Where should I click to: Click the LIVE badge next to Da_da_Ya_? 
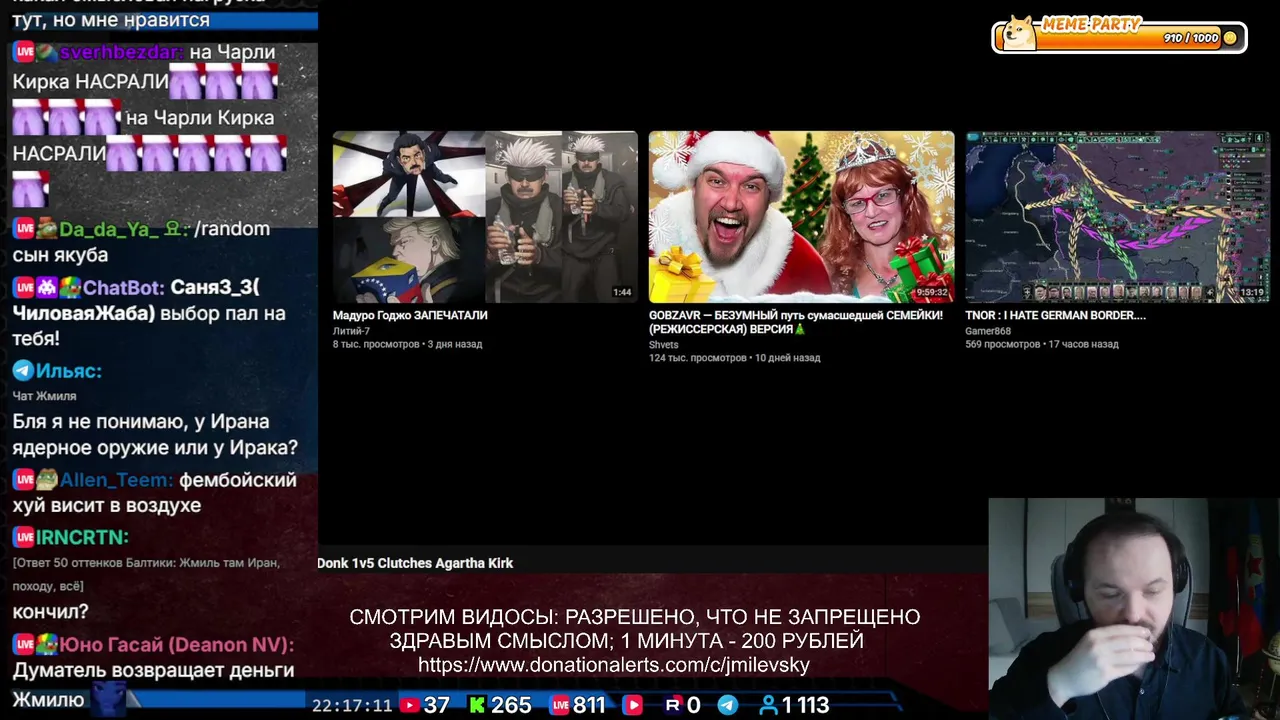24,229
